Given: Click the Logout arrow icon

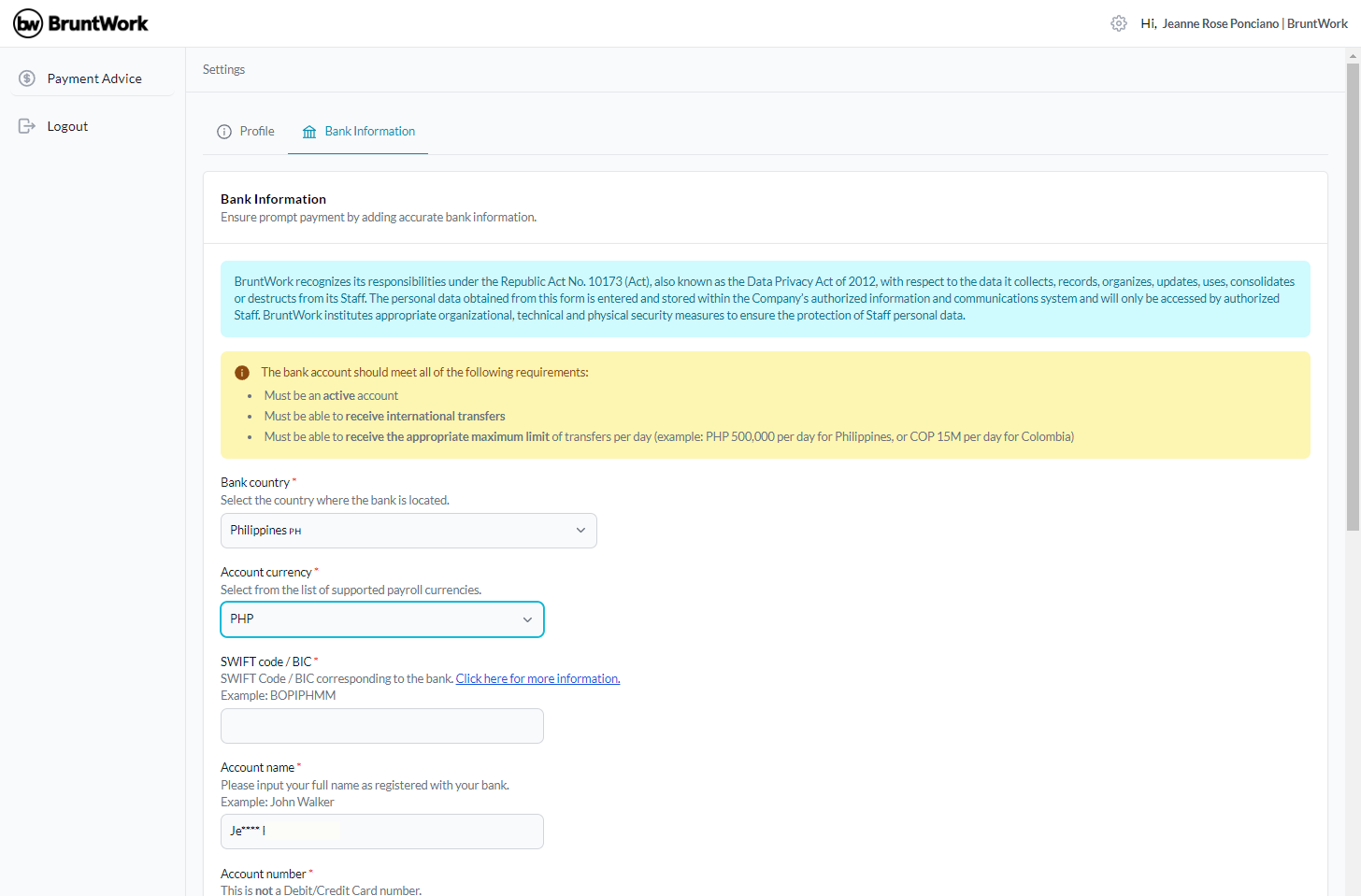Looking at the screenshot, I should point(27,126).
